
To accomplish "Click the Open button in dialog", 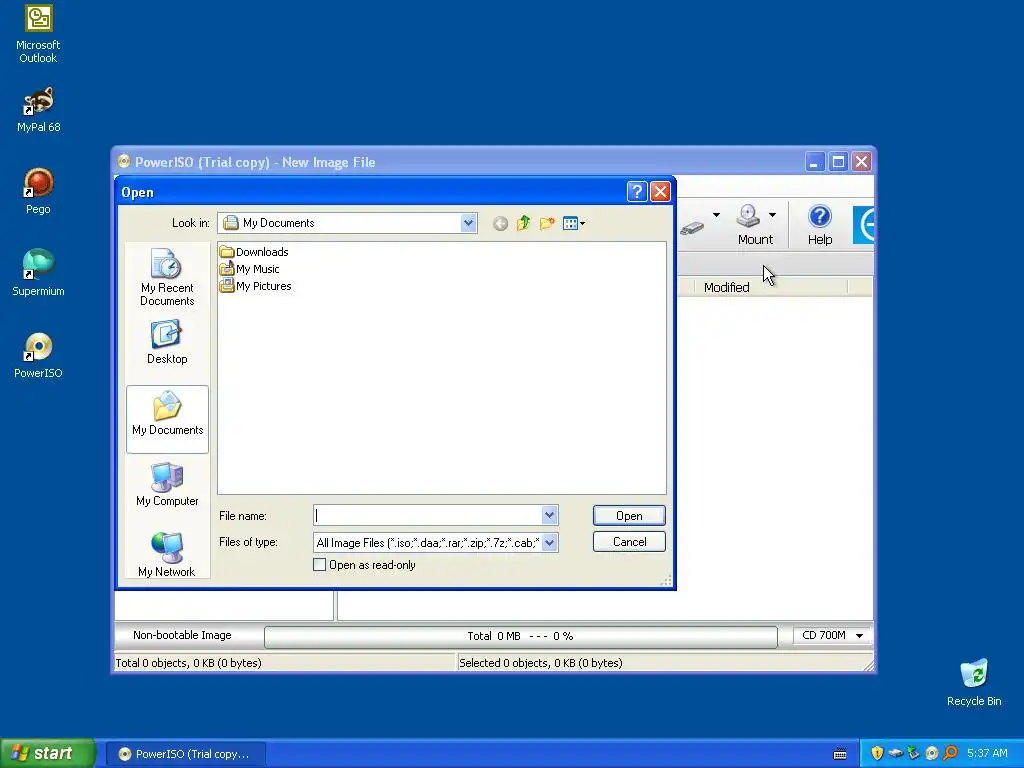I will click(629, 516).
